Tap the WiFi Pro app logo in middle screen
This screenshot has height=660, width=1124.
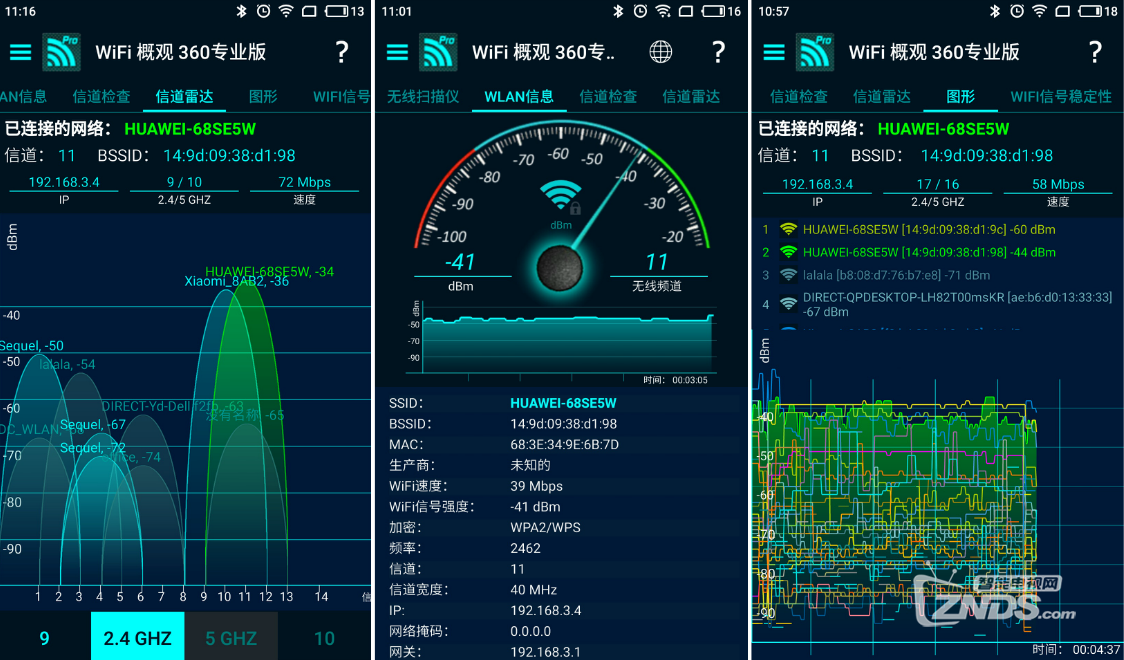(438, 52)
